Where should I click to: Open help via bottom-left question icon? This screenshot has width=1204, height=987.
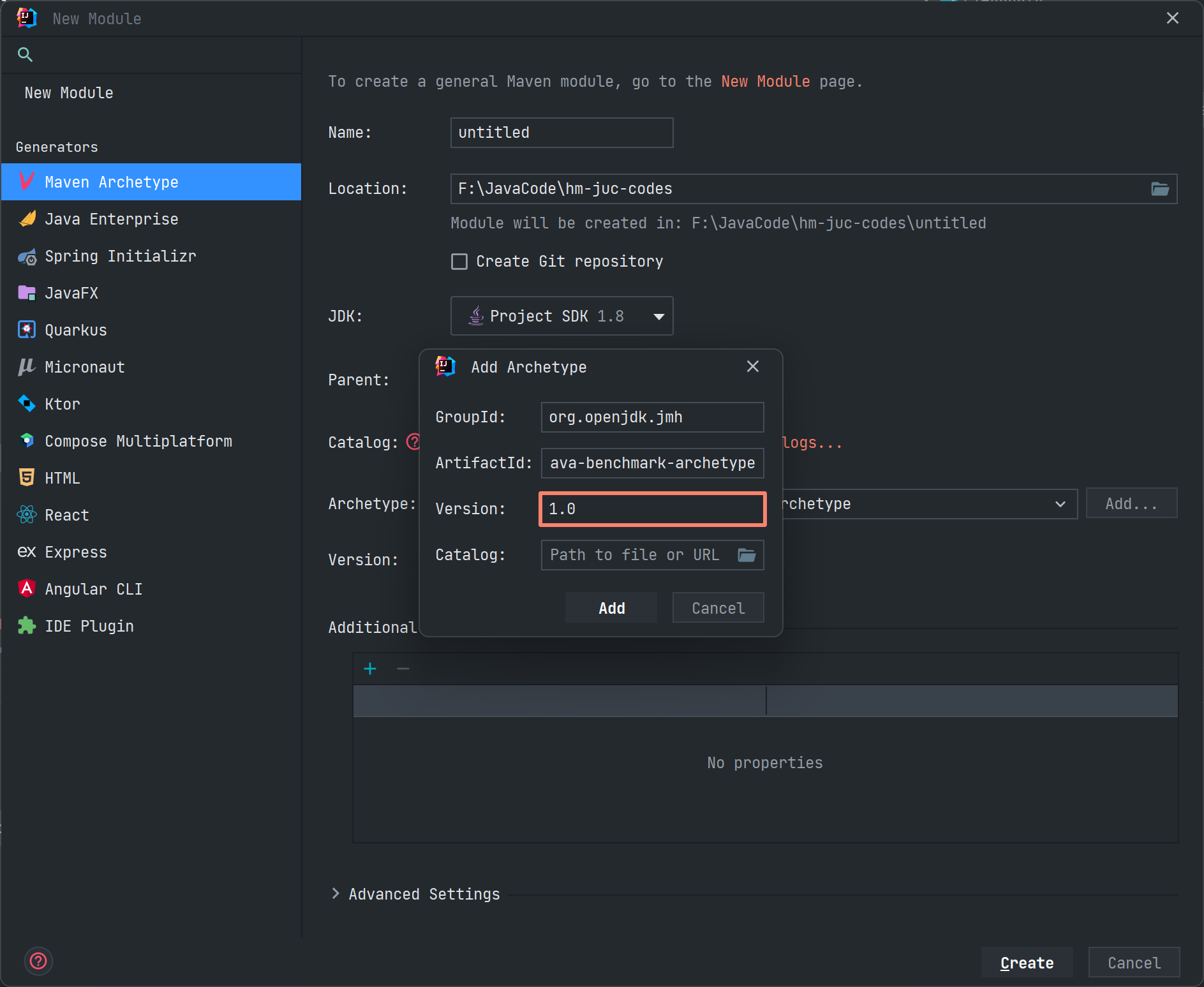pos(38,961)
